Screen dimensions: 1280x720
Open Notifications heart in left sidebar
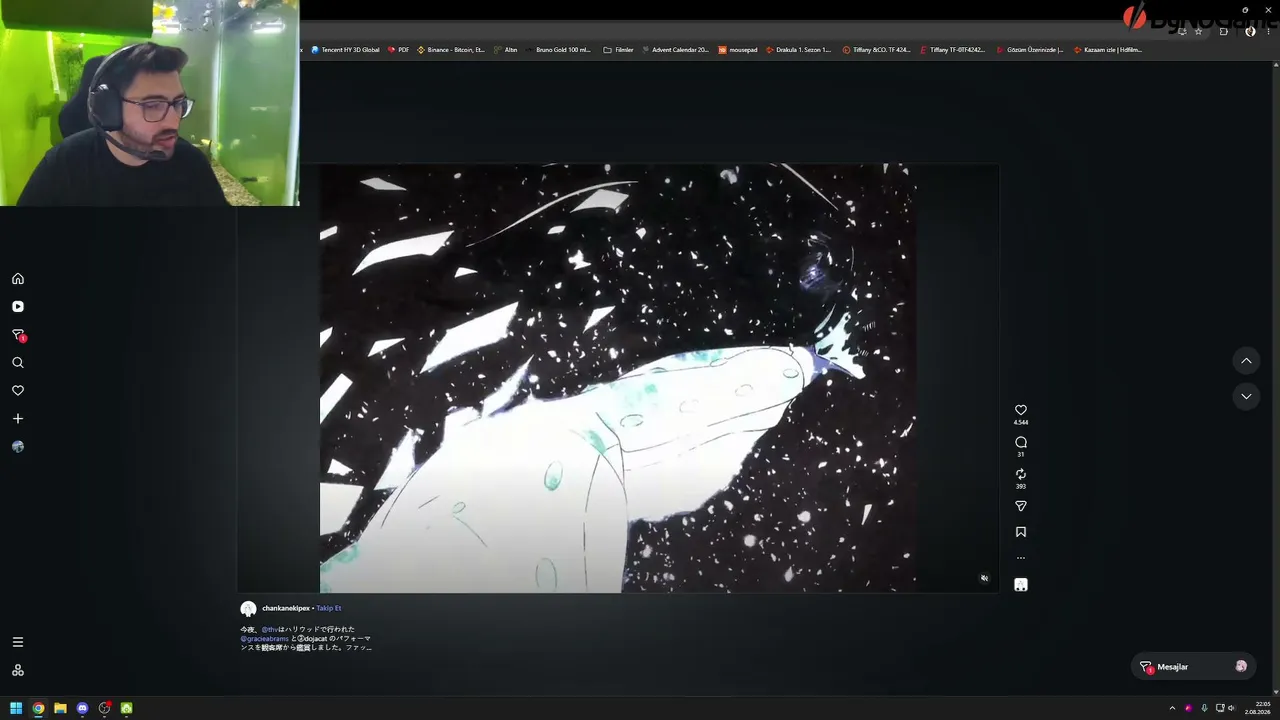click(18, 391)
